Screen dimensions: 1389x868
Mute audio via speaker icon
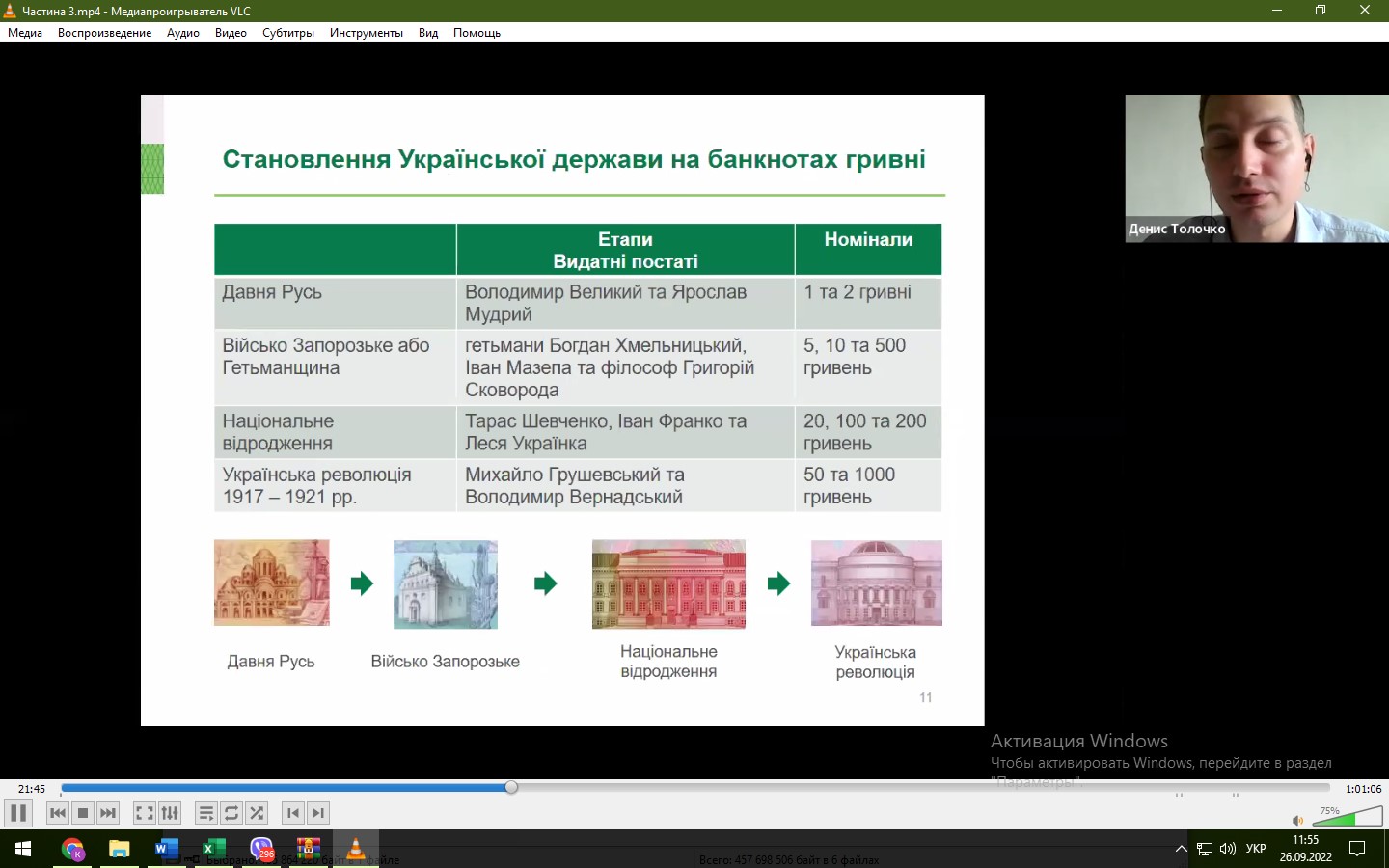click(1297, 821)
